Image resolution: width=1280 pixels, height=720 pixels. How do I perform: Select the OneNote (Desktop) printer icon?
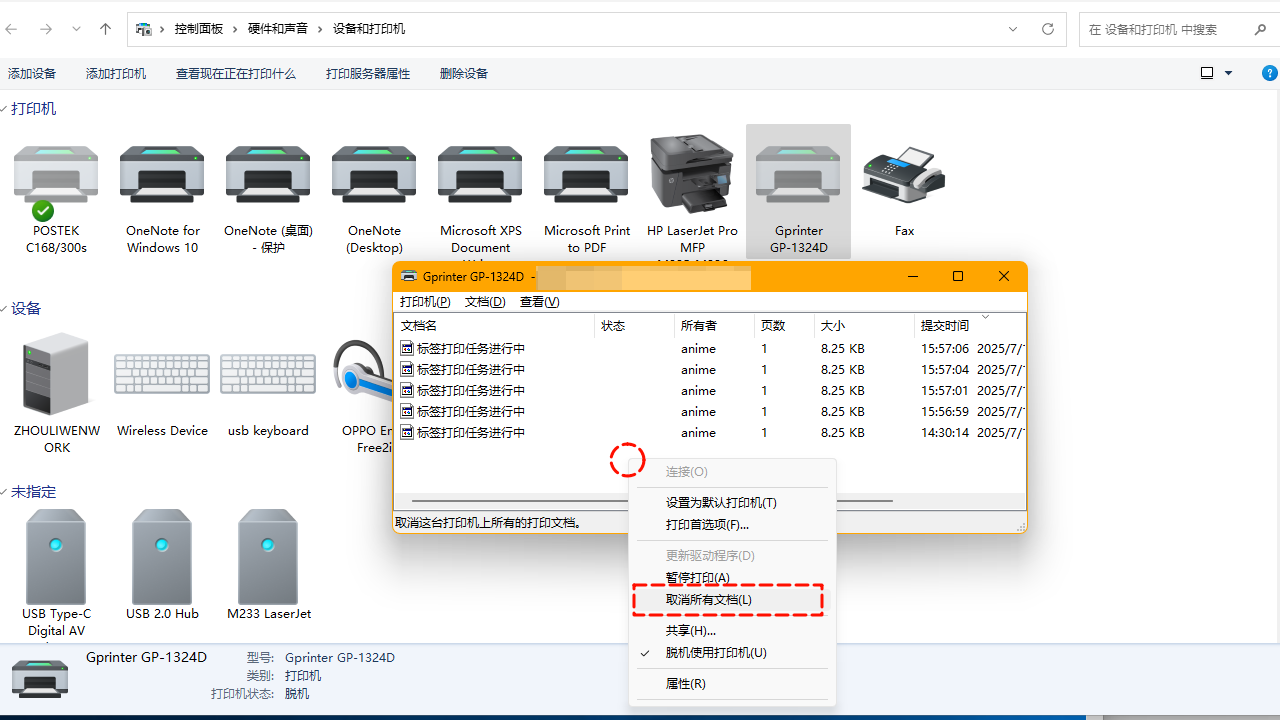pyautogui.click(x=374, y=175)
